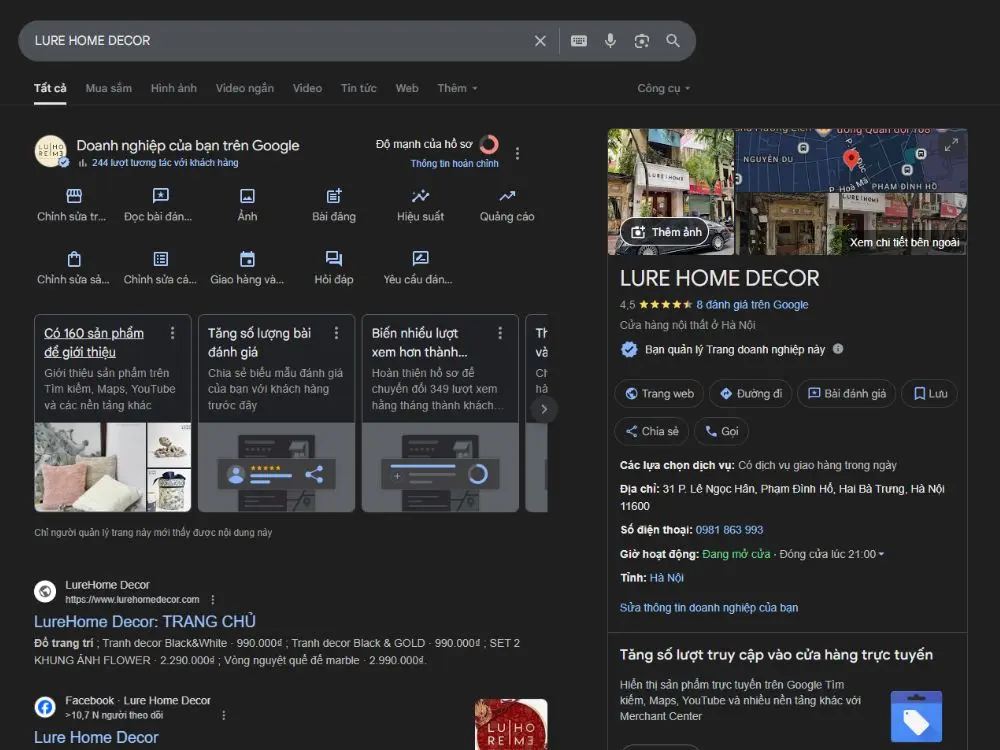1000x750 pixels.
Task: Open LureHome Decor: TRANG CHỦ result link
Action: pos(145,621)
